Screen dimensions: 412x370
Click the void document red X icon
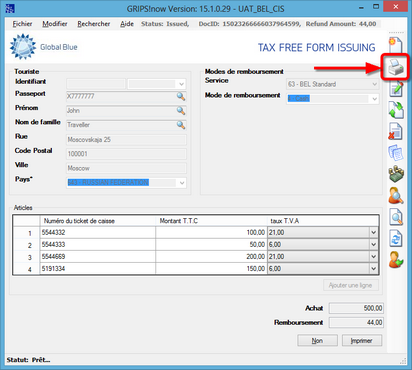click(396, 131)
